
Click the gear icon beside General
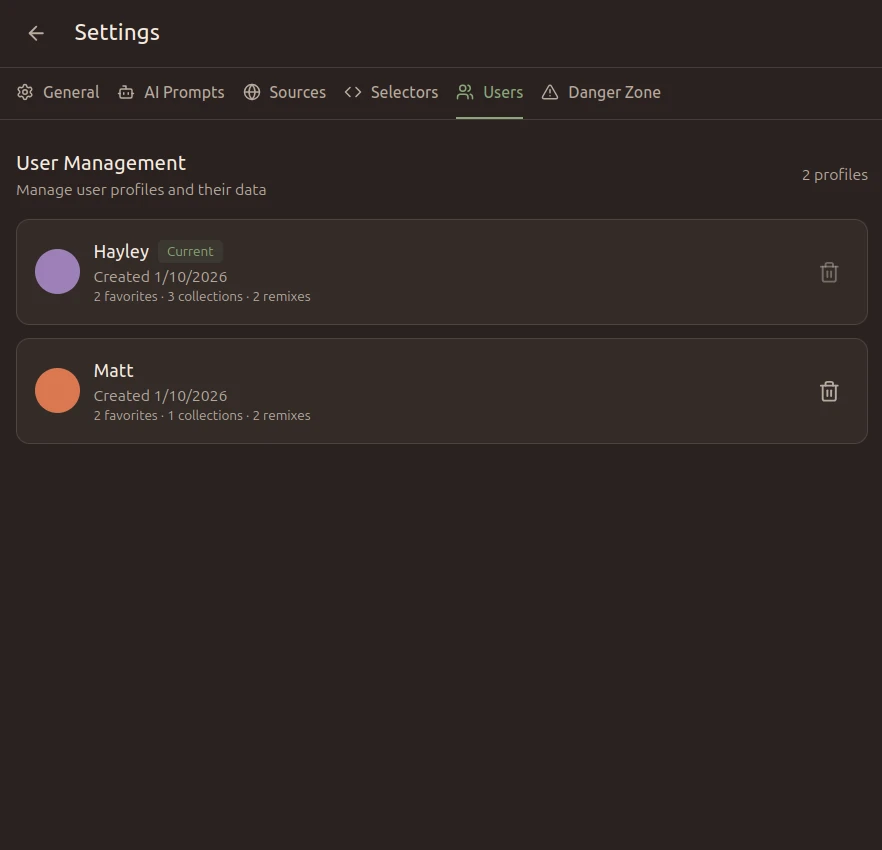click(x=25, y=92)
